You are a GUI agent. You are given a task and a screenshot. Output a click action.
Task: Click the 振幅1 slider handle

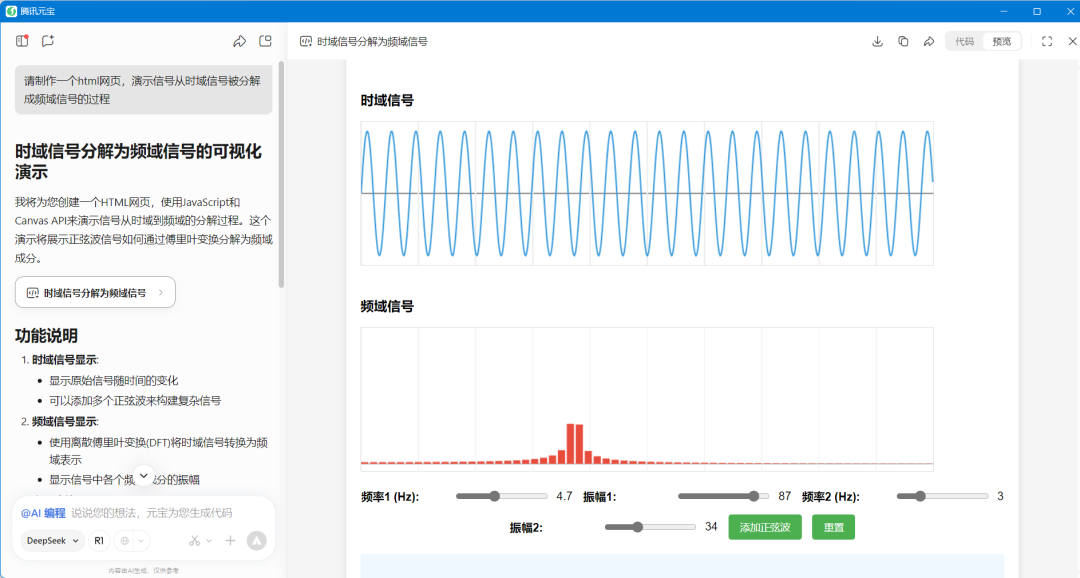[753, 496]
